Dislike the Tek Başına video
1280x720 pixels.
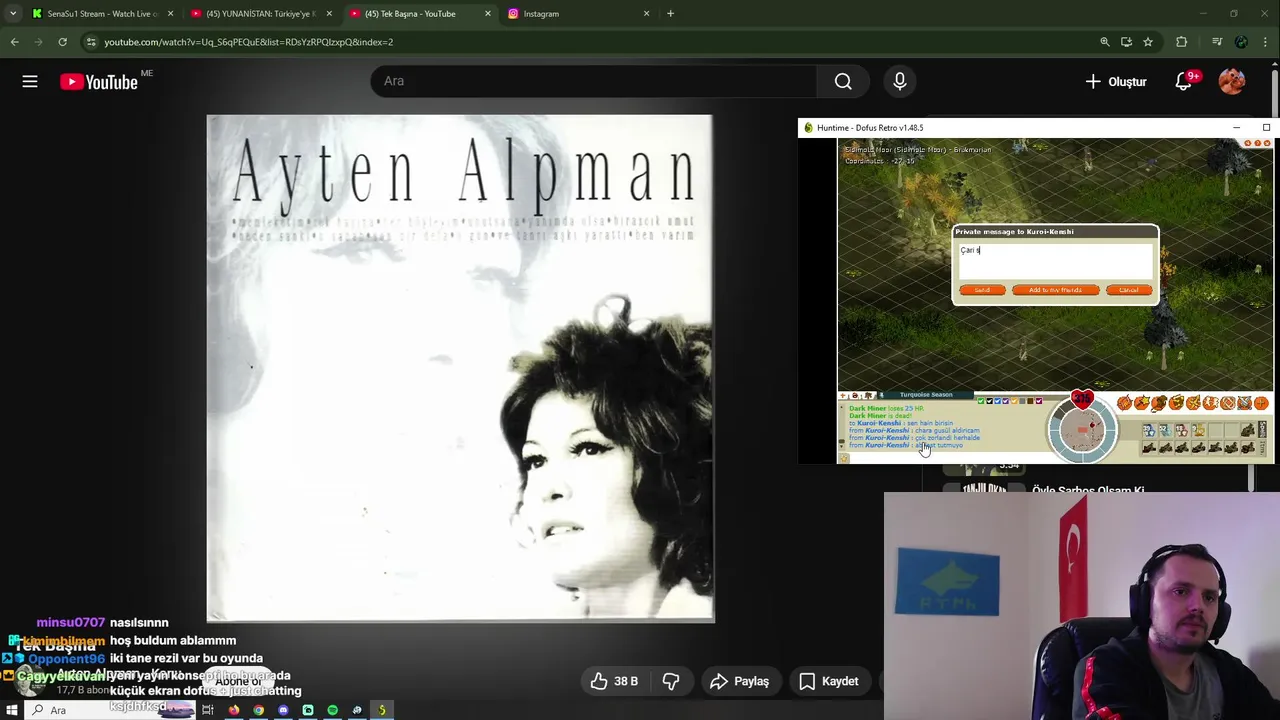point(671,681)
